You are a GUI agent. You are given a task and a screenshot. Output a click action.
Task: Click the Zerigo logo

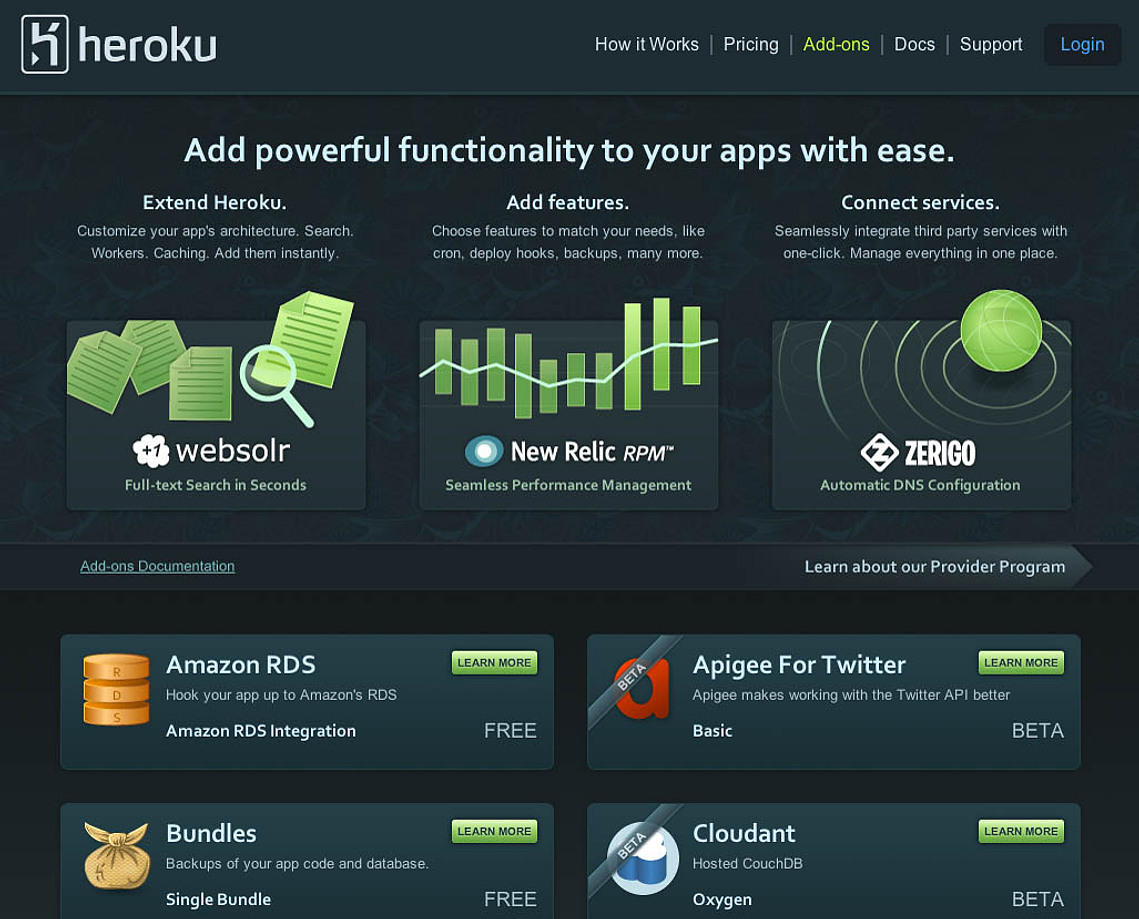(x=918, y=453)
